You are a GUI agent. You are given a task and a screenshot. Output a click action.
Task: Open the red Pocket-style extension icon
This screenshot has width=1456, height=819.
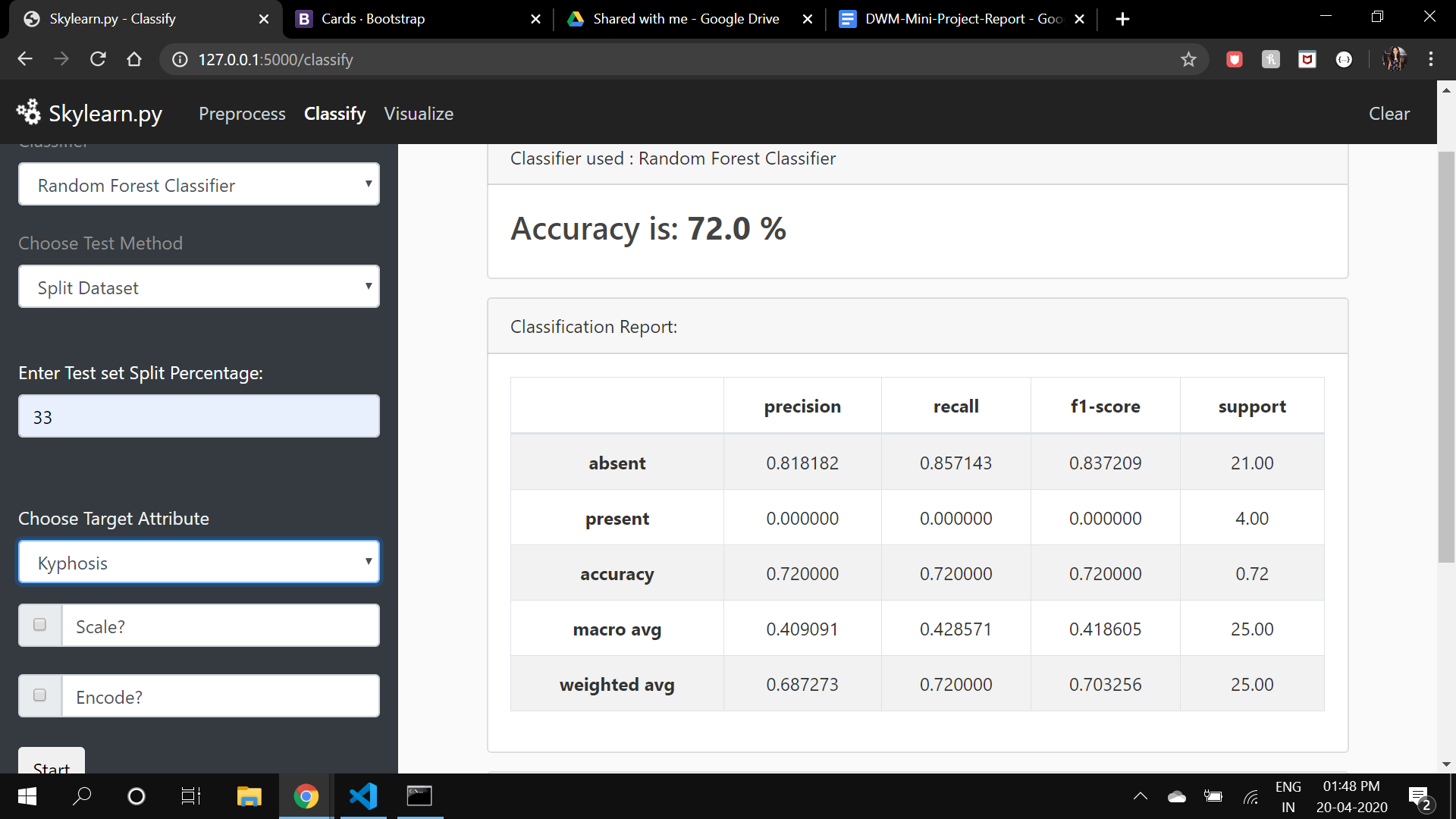click(1307, 59)
